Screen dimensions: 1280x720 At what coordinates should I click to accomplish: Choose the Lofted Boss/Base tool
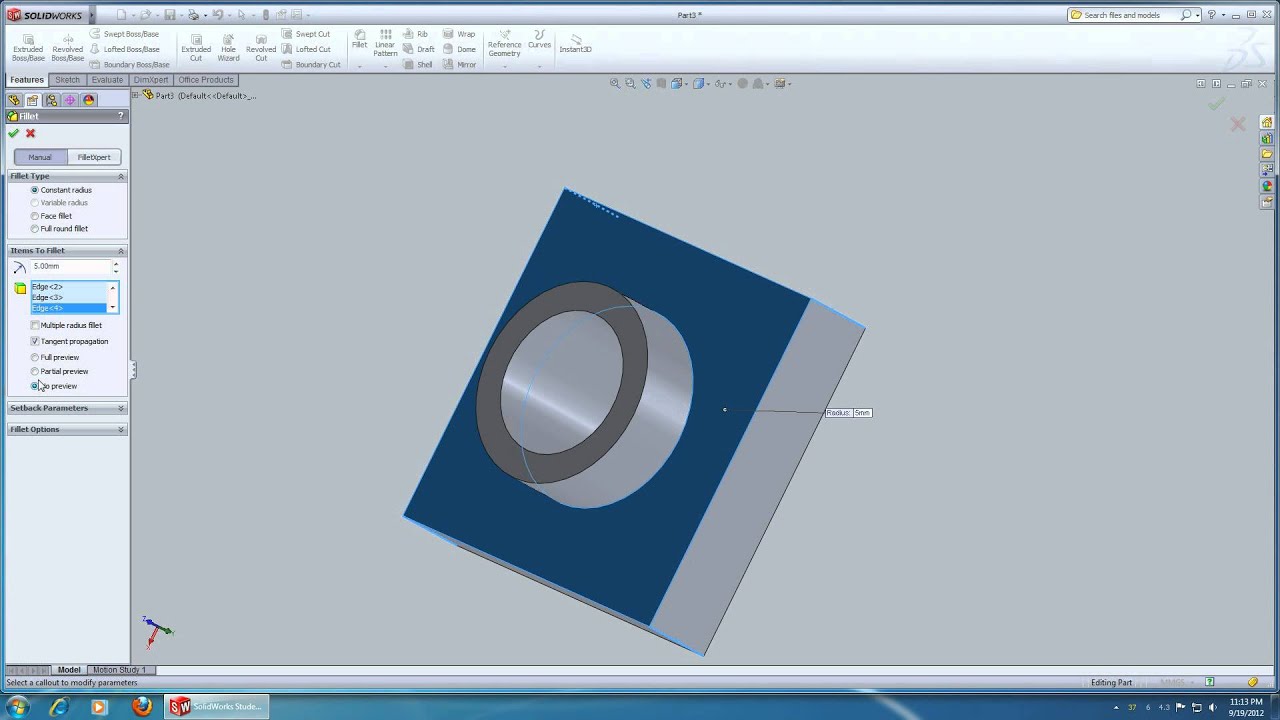tap(124, 49)
